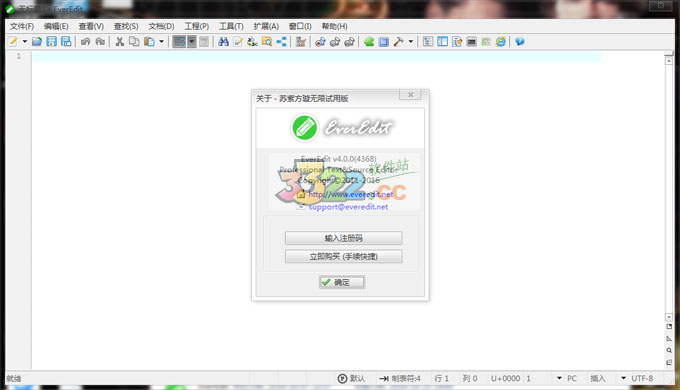Viewport: 680px width, 390px height.
Task: Open the dropdown arrow beside word wrap button
Action: click(x=191, y=42)
